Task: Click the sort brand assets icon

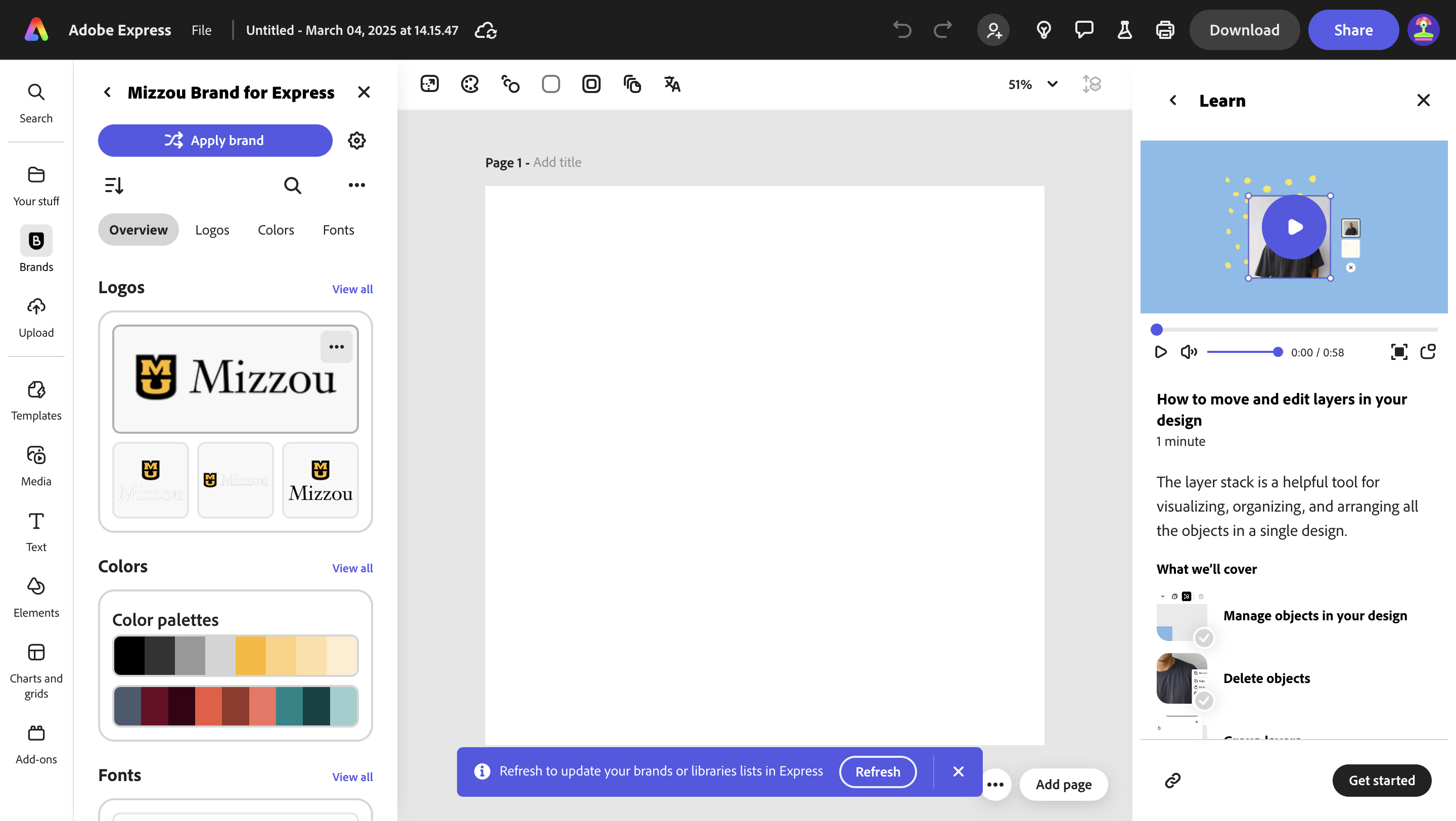Action: coord(114,185)
